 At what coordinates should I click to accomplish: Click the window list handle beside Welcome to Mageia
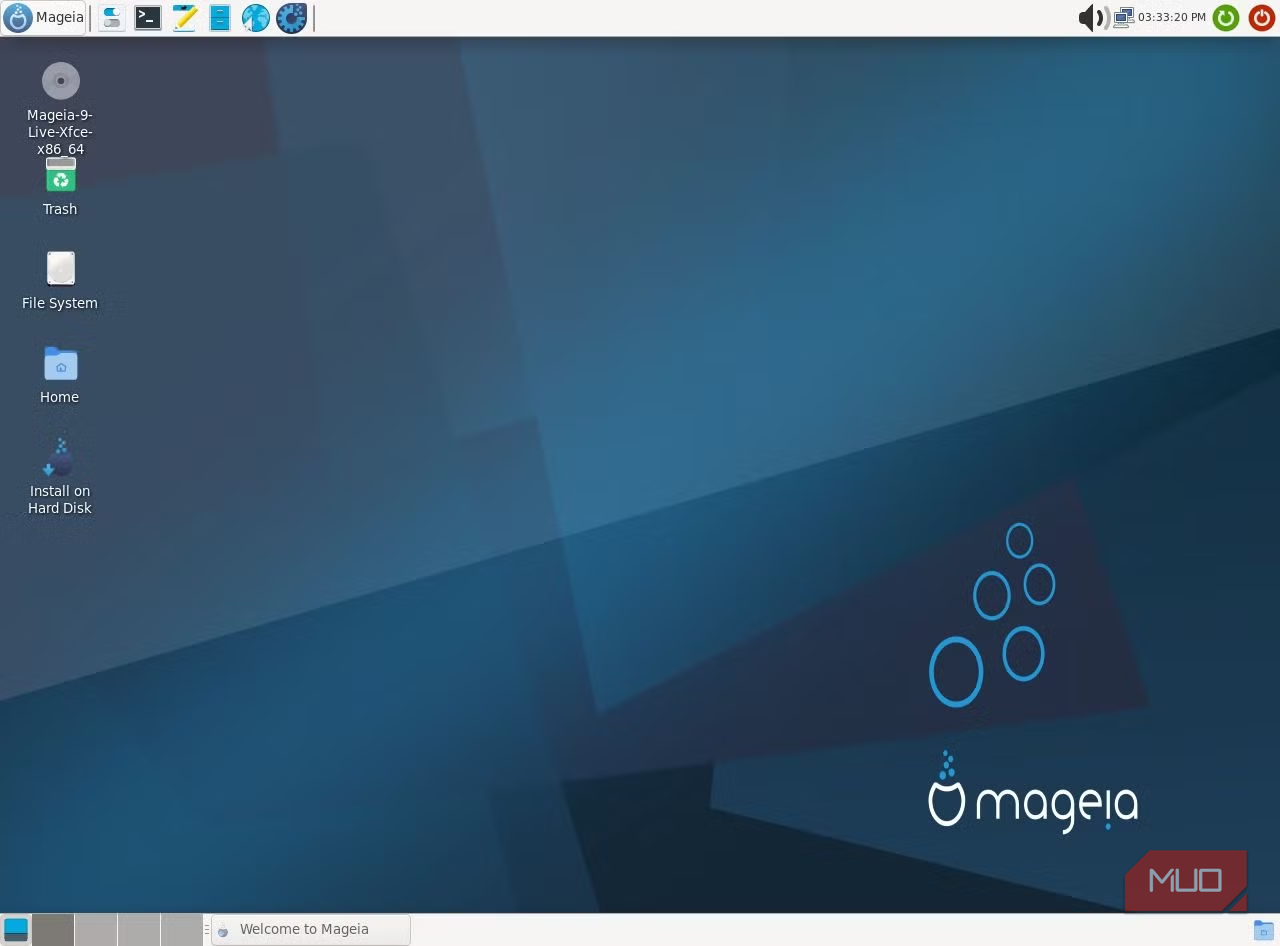click(x=206, y=929)
